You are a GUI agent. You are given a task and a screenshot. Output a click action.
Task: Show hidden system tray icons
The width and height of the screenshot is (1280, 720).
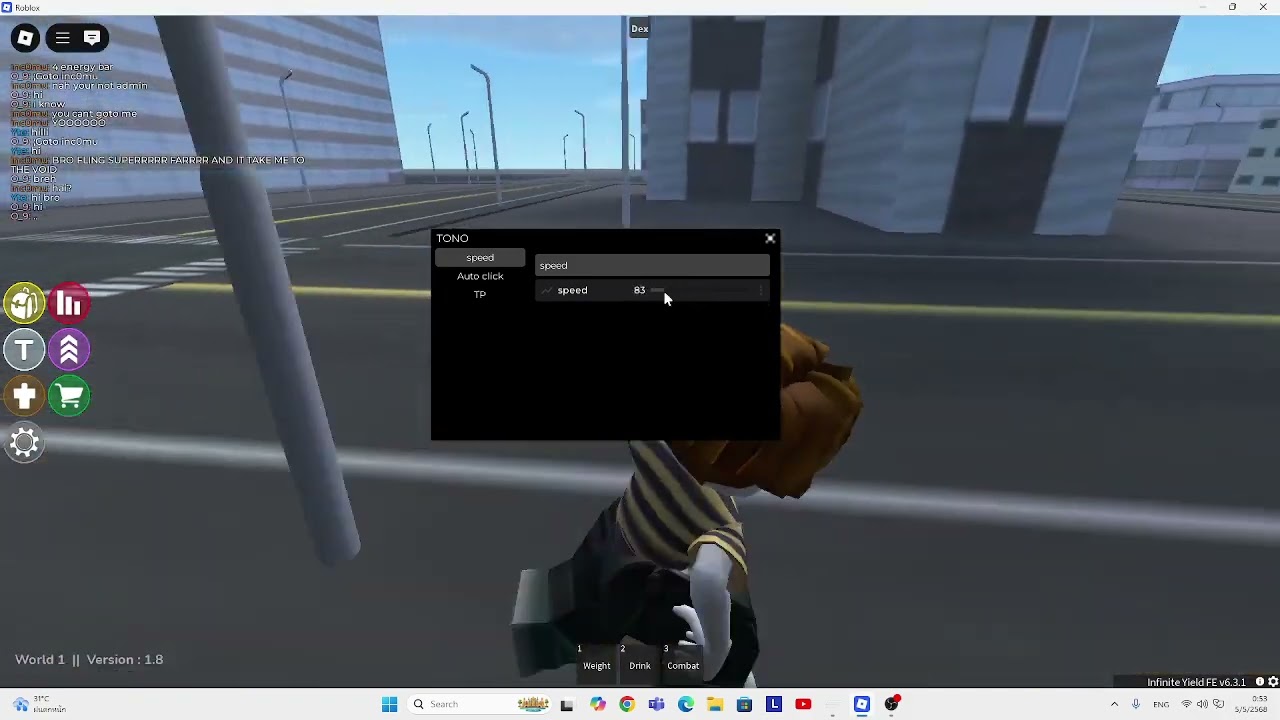pyautogui.click(x=1114, y=704)
